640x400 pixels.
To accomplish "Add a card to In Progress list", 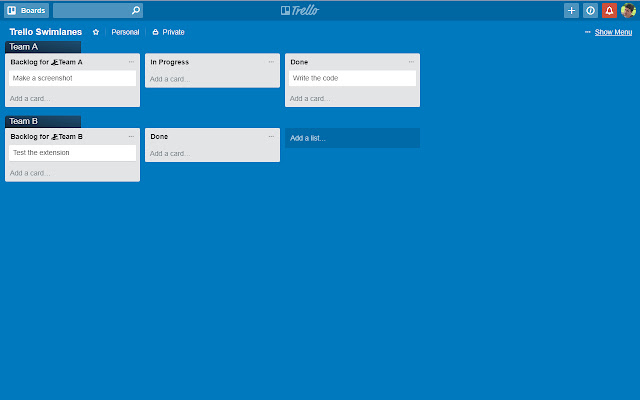I will pyautogui.click(x=170, y=79).
